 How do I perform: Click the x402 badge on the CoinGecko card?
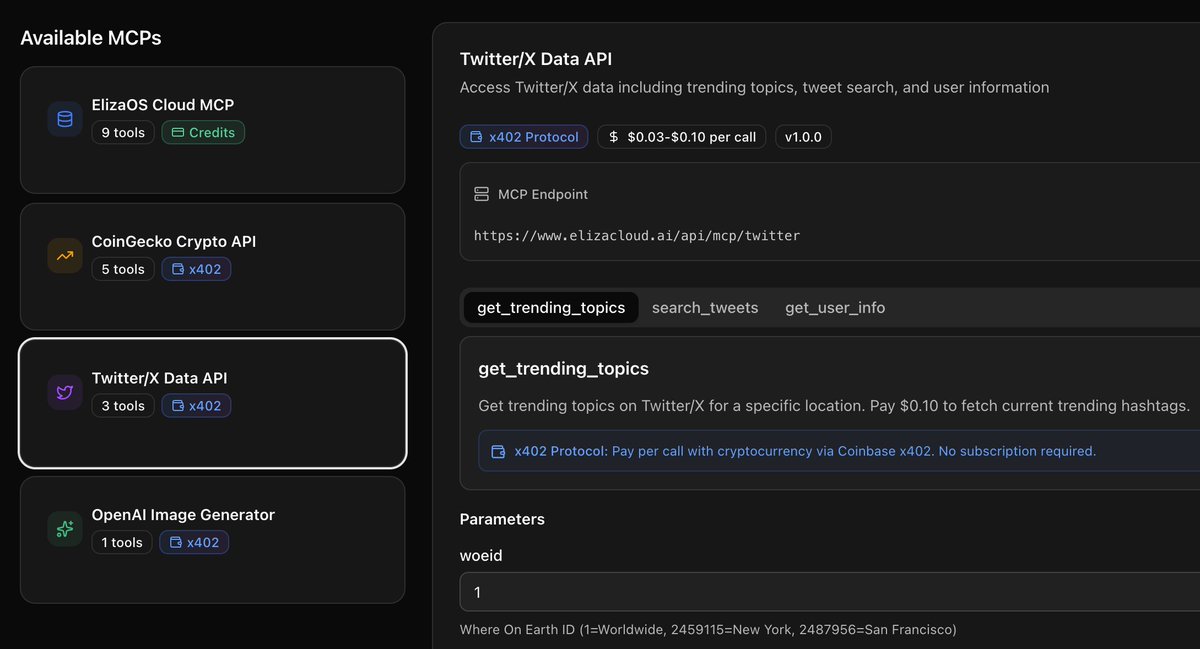(x=196, y=268)
